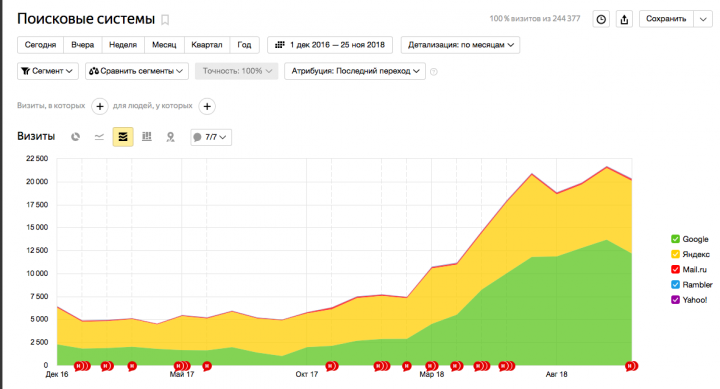Select Год period tab
This screenshot has width=720, height=389.
click(244, 45)
